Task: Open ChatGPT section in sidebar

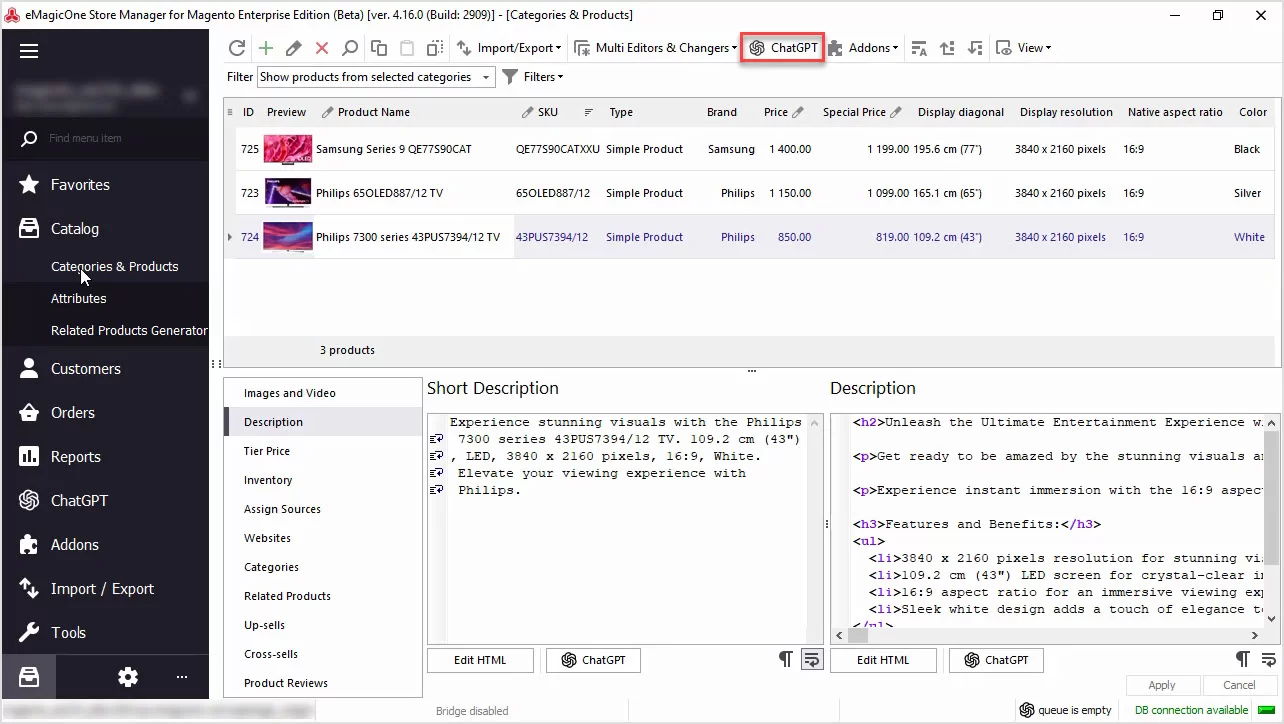Action: 106,500
